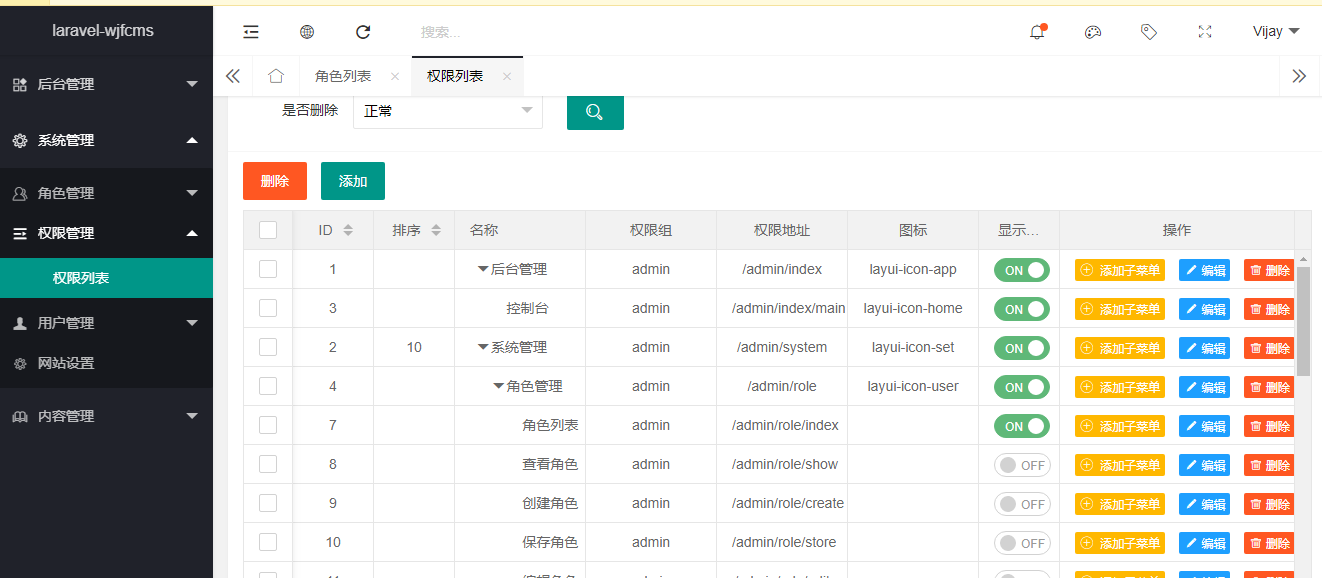Switch to the 角色列表 tab

click(x=343, y=76)
